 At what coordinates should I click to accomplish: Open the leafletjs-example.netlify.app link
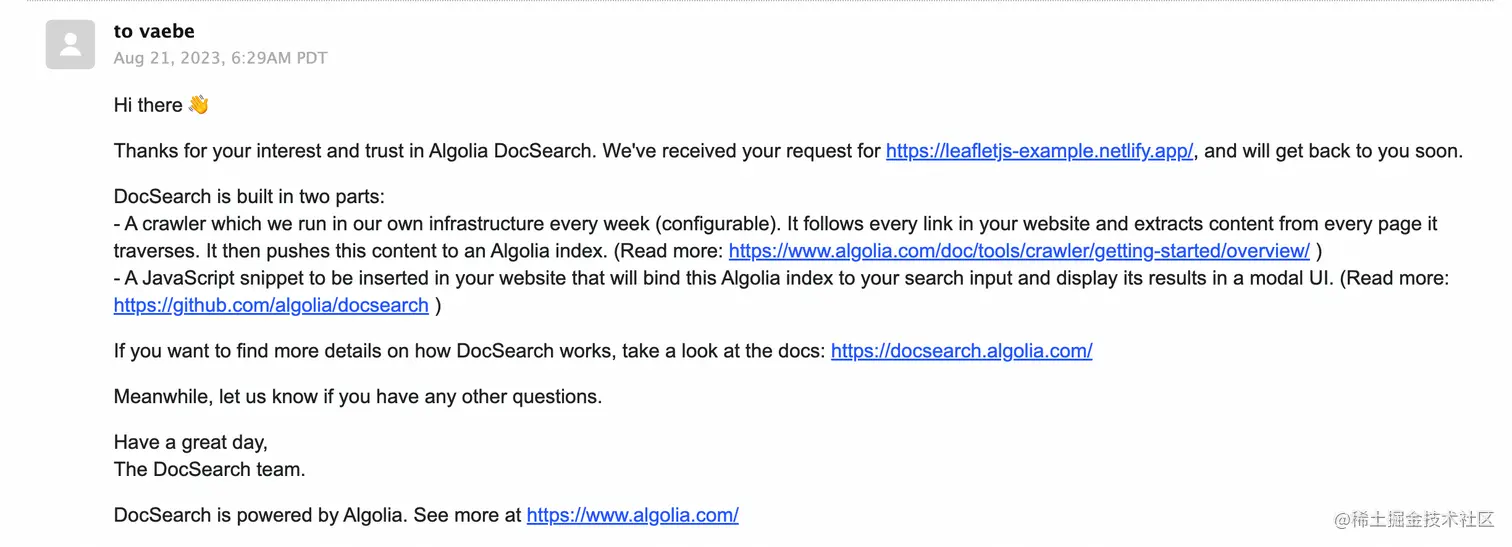pyautogui.click(x=1039, y=151)
